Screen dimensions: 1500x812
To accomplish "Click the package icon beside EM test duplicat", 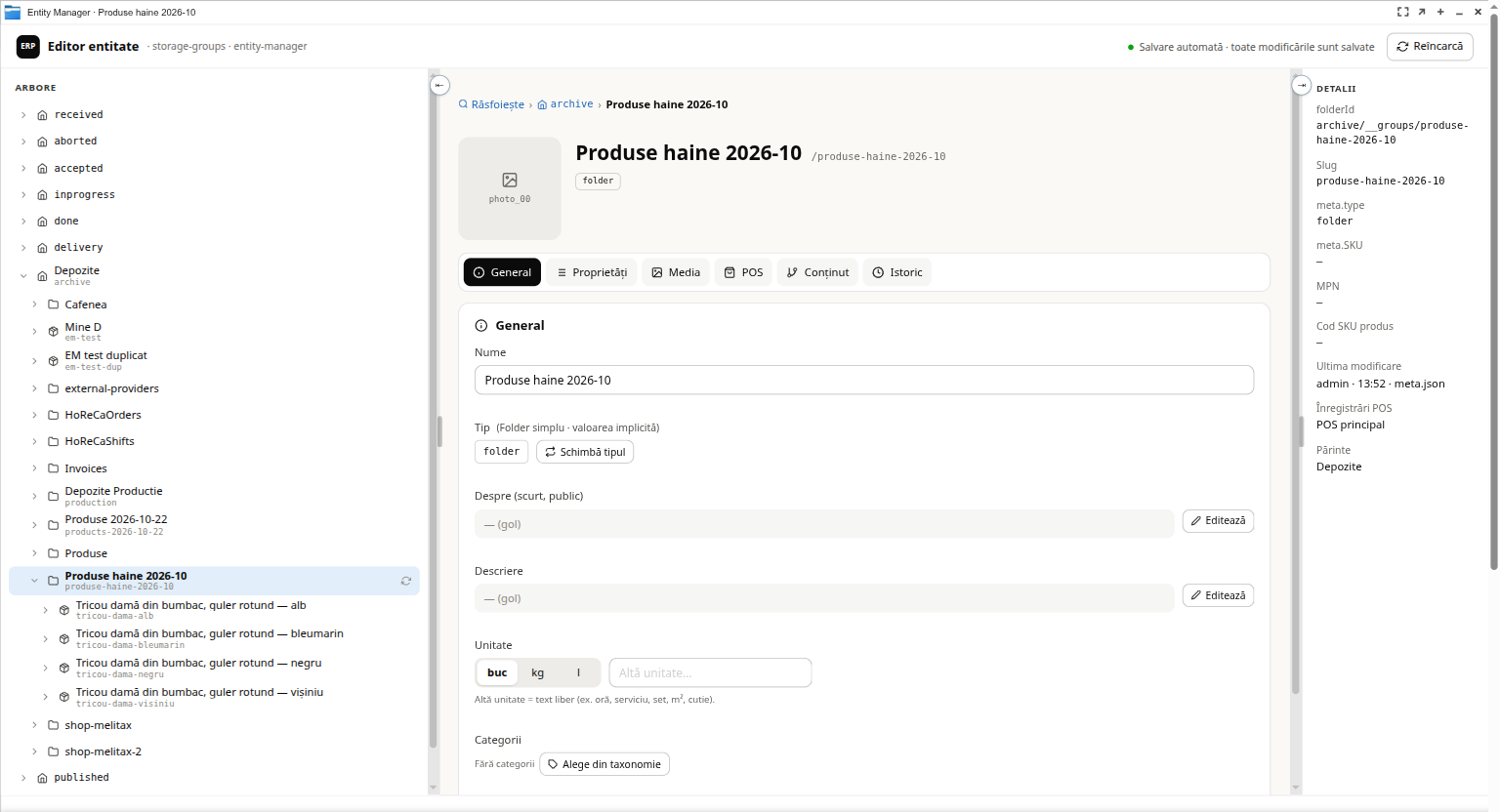I will pyautogui.click(x=54, y=361).
